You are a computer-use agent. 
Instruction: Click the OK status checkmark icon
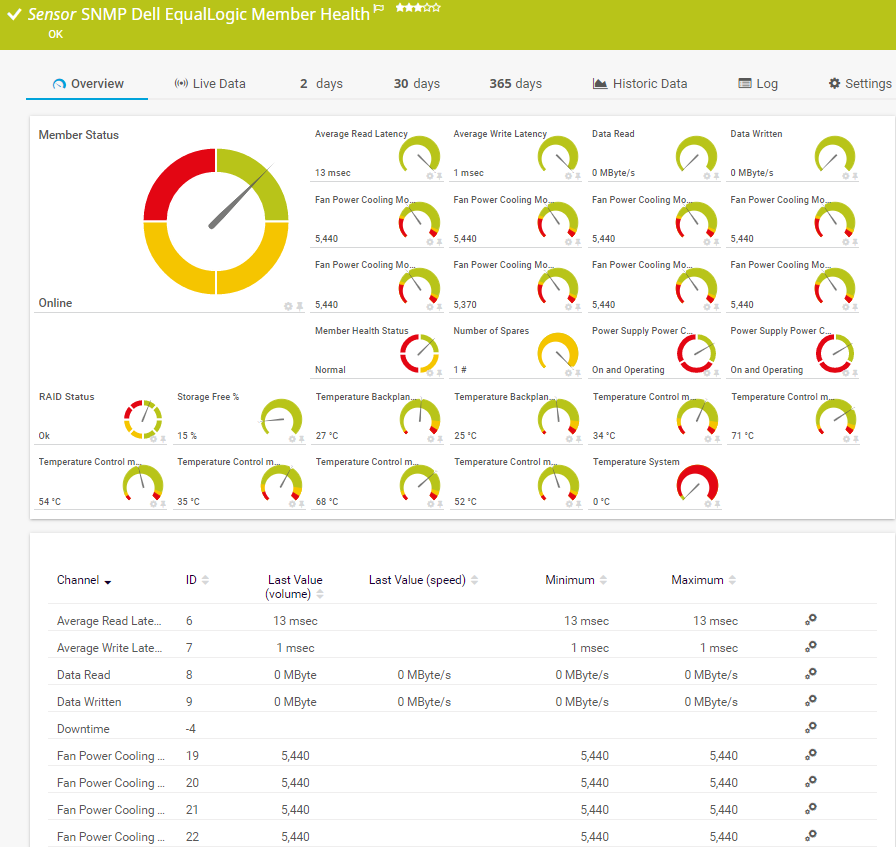pos(14,16)
